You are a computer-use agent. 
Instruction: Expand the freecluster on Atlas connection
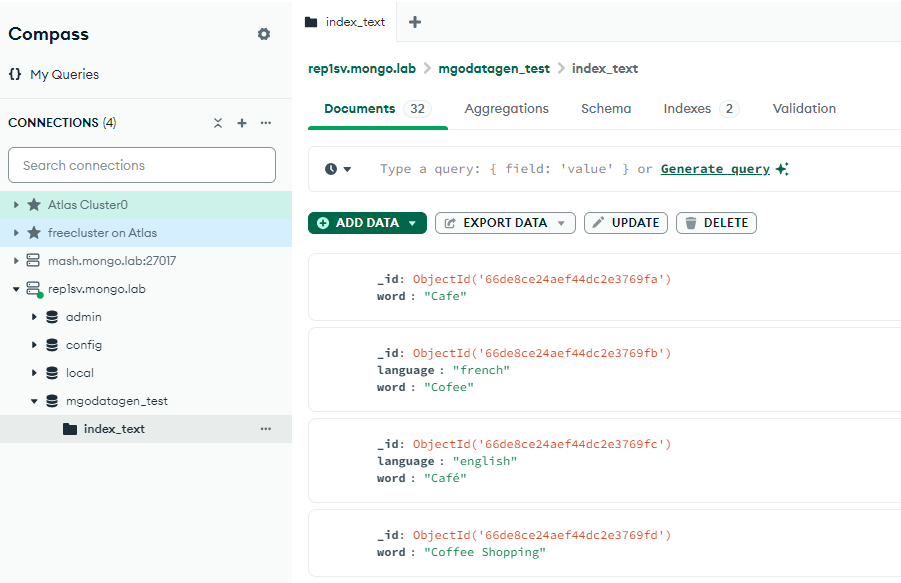[x=16, y=233]
